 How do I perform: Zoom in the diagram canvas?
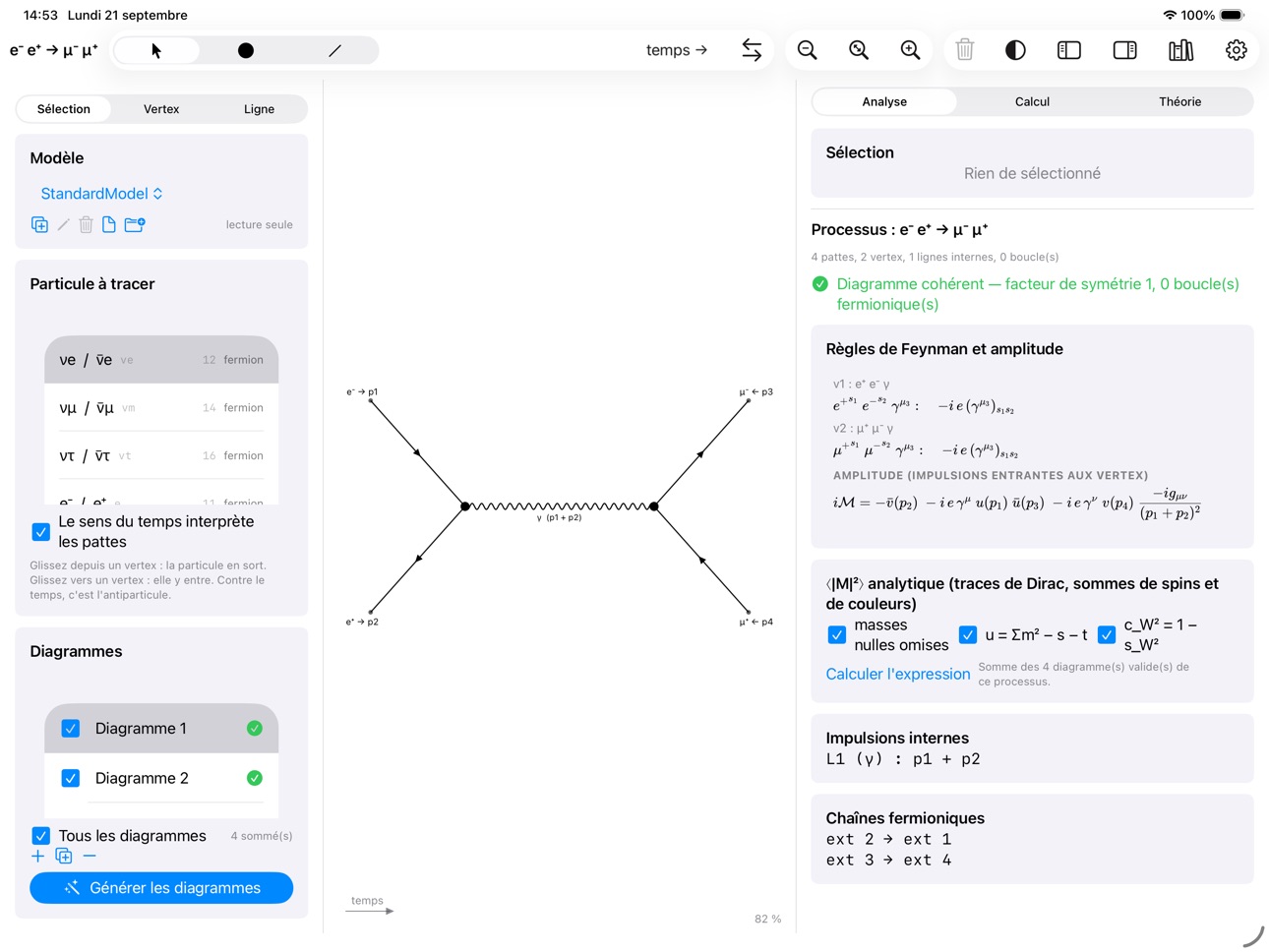click(x=911, y=50)
